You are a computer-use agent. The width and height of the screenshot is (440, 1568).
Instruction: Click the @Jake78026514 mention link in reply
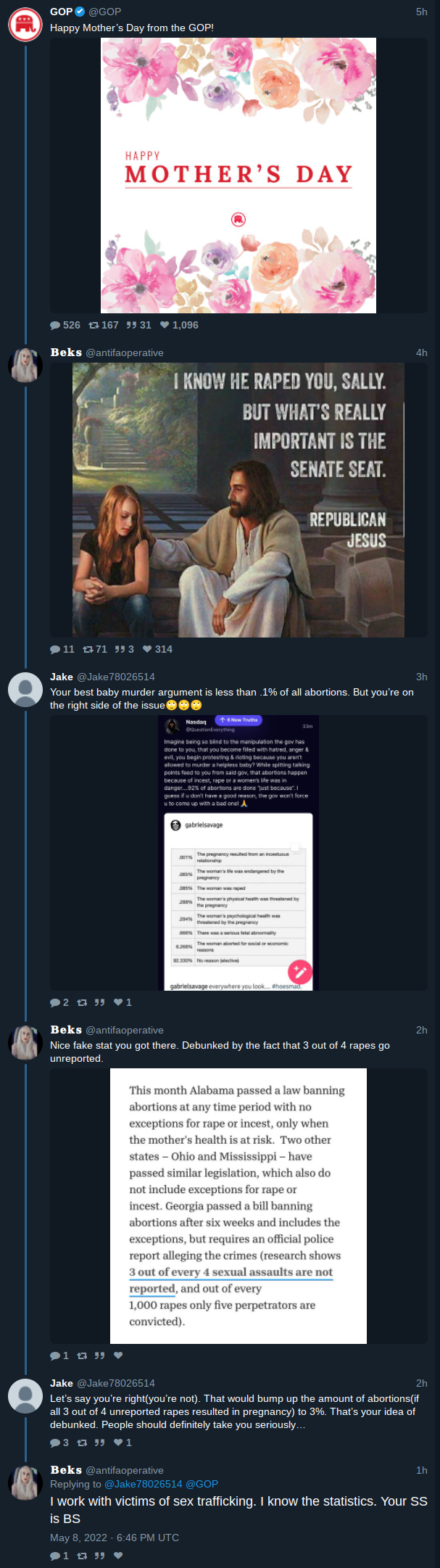pos(144,1484)
